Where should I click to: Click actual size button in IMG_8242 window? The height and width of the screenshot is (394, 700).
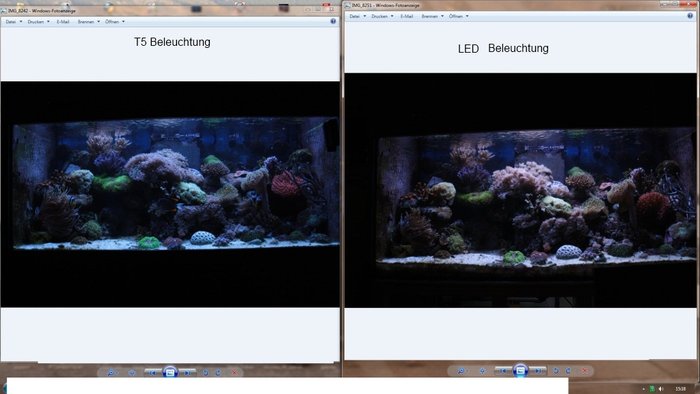132,372
